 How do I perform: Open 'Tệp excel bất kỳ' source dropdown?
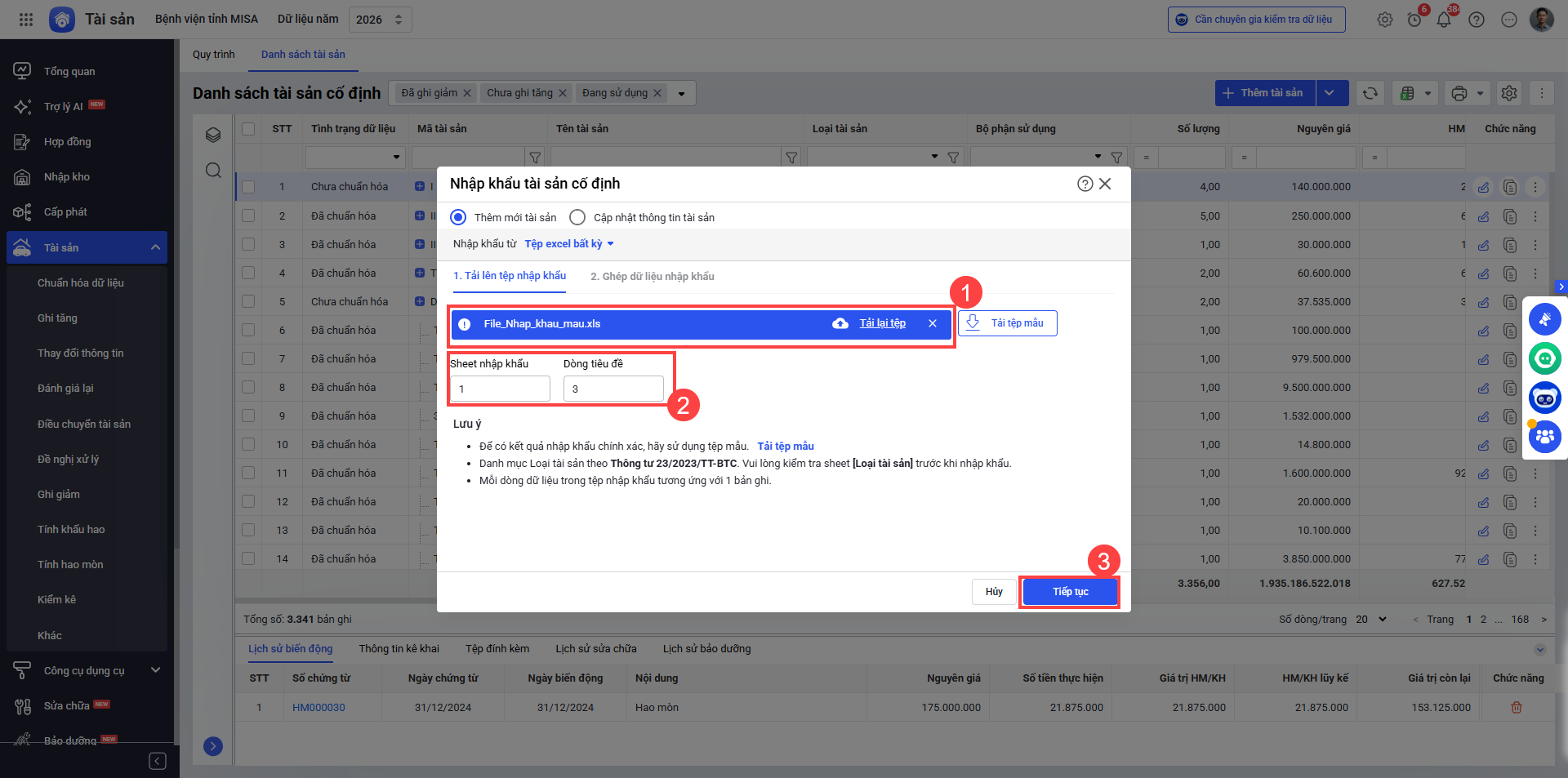coord(568,244)
